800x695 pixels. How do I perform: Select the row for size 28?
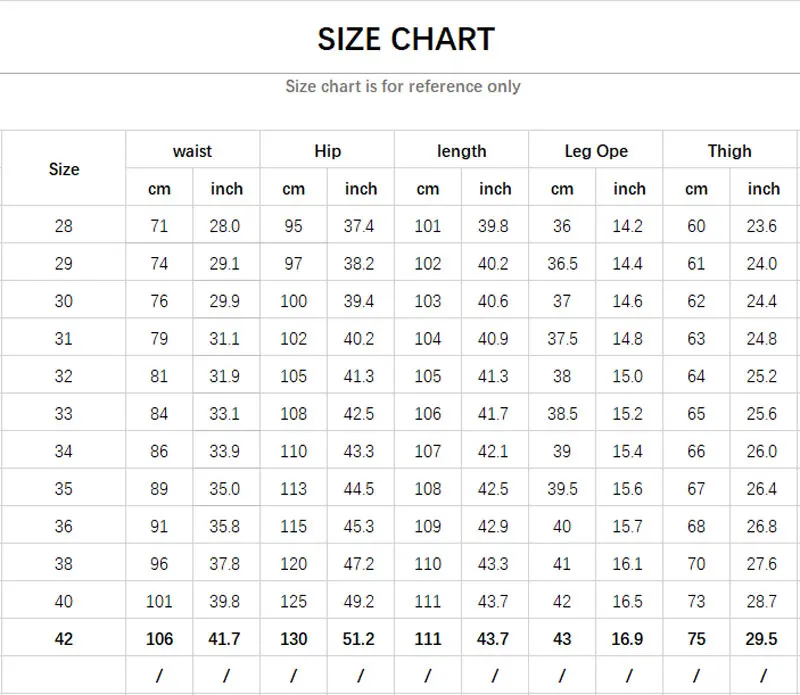(64, 225)
